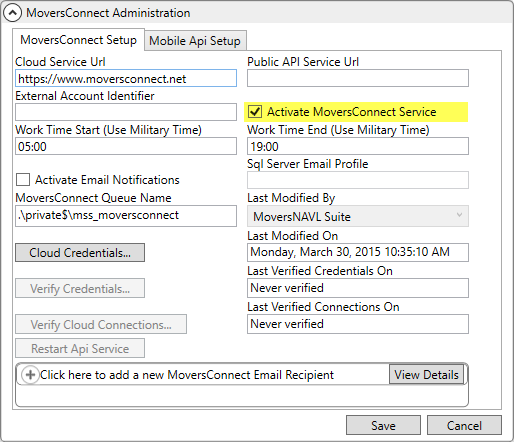This screenshot has height=442, width=514.
Task: Click the Last Verified Connections On field
Action: (x=358, y=324)
